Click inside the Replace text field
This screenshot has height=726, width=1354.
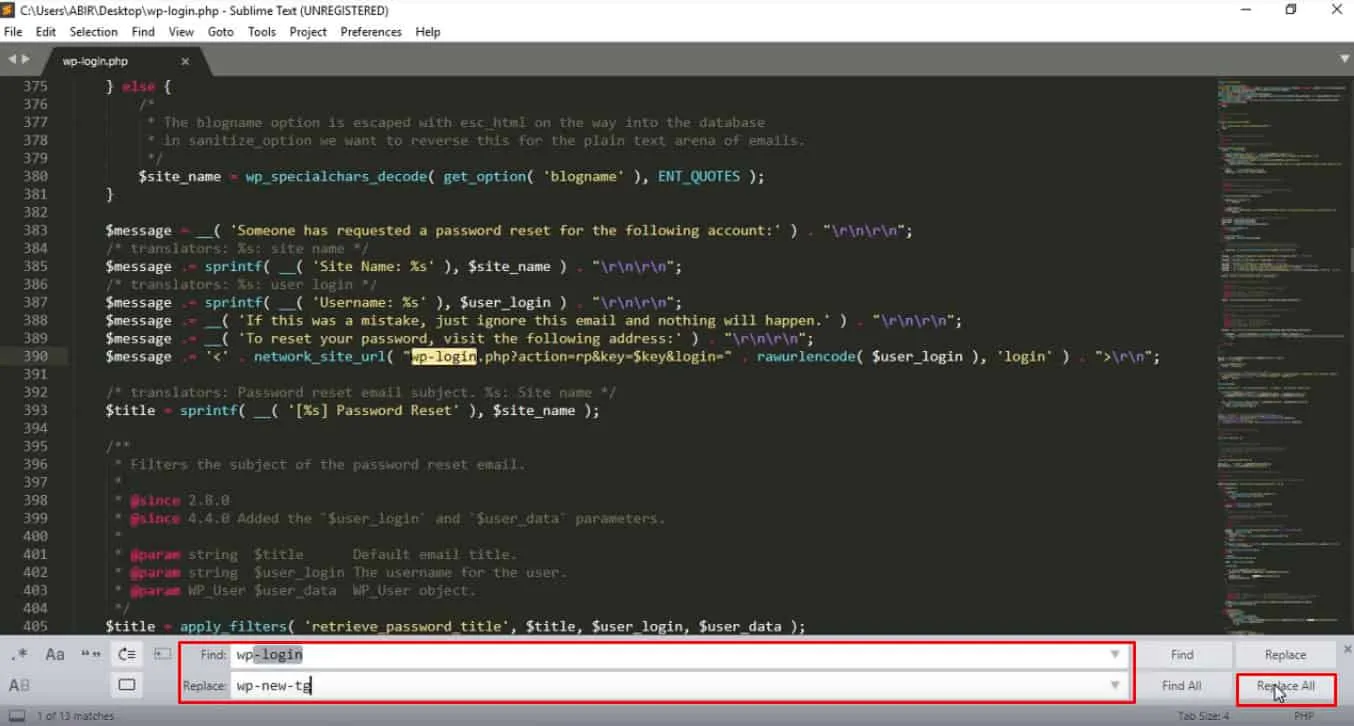(x=668, y=686)
